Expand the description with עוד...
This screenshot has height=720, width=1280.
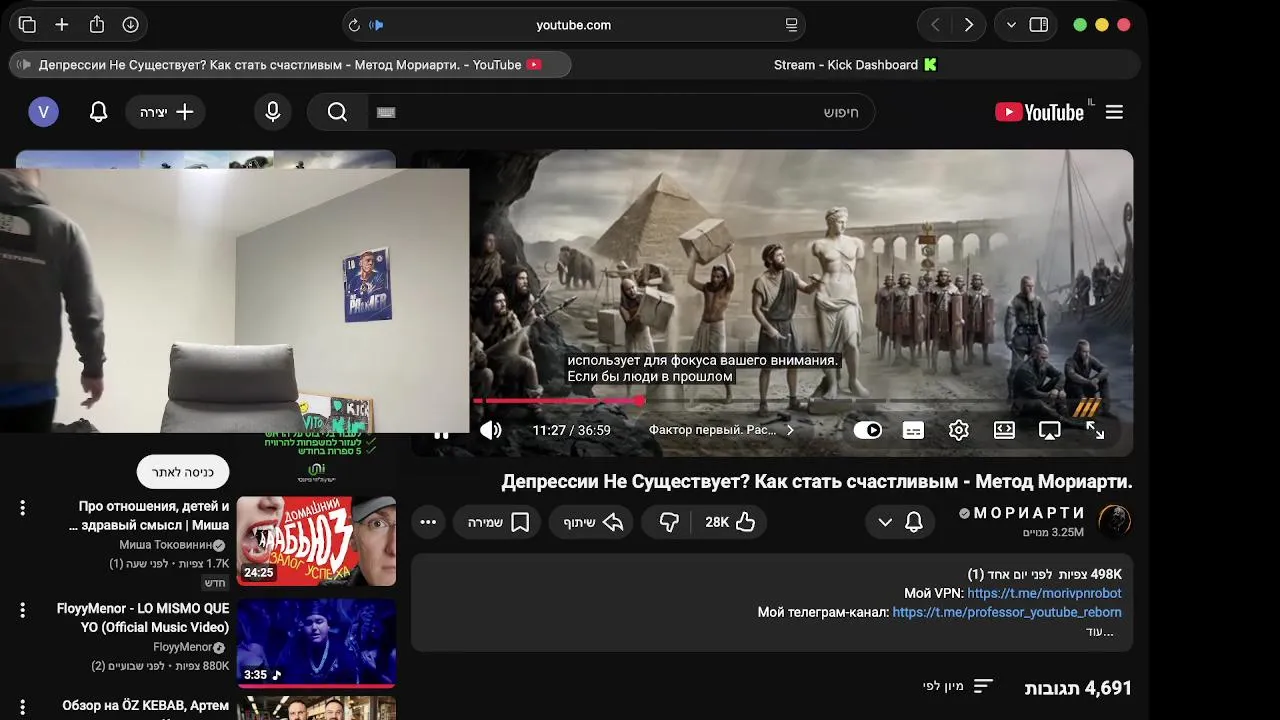click(1100, 632)
